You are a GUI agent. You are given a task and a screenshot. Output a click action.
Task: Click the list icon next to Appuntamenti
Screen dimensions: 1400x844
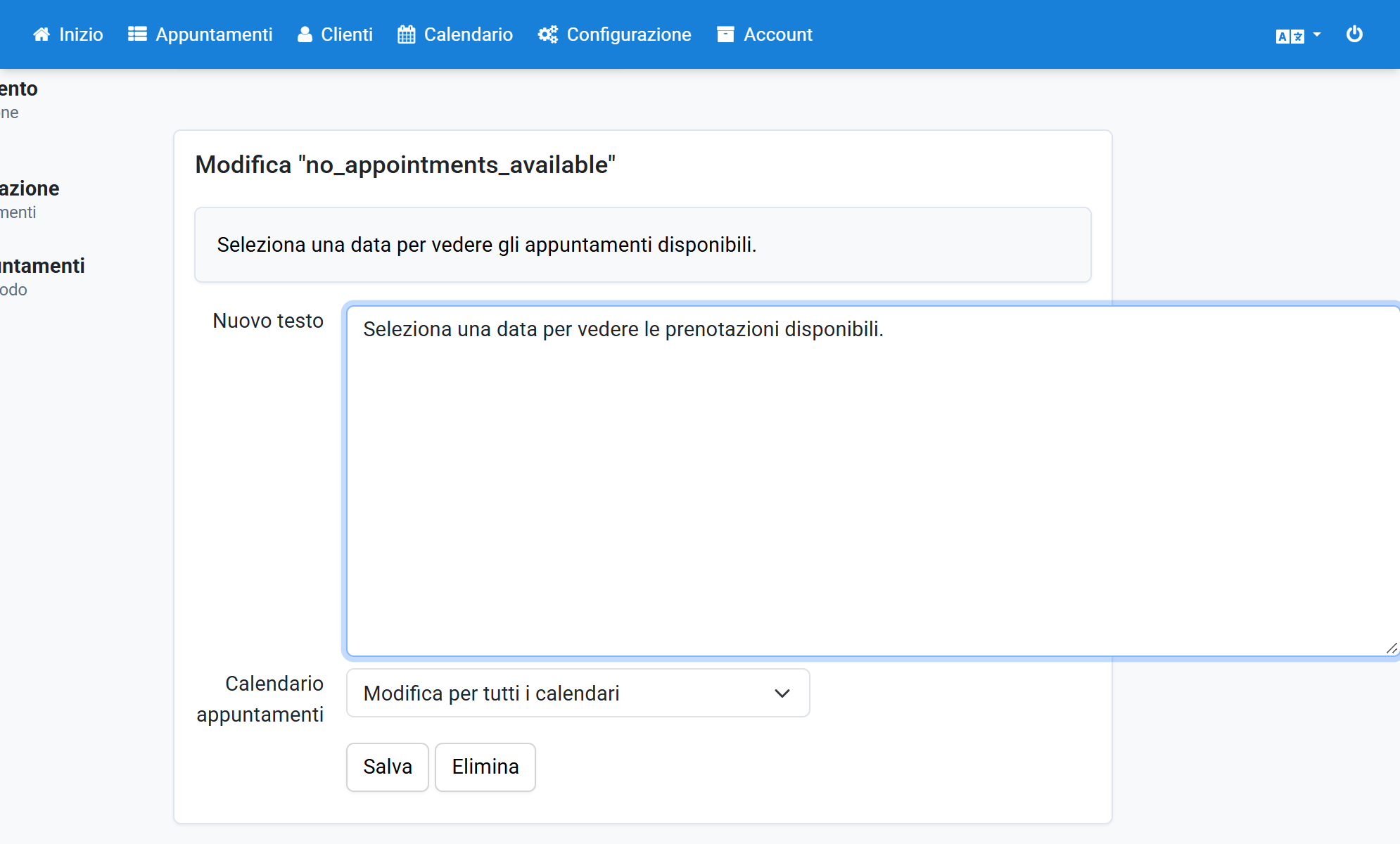[137, 34]
